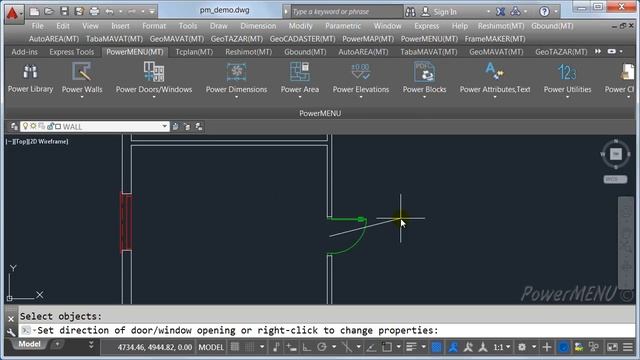Click the ViewCube top face

coord(616,154)
